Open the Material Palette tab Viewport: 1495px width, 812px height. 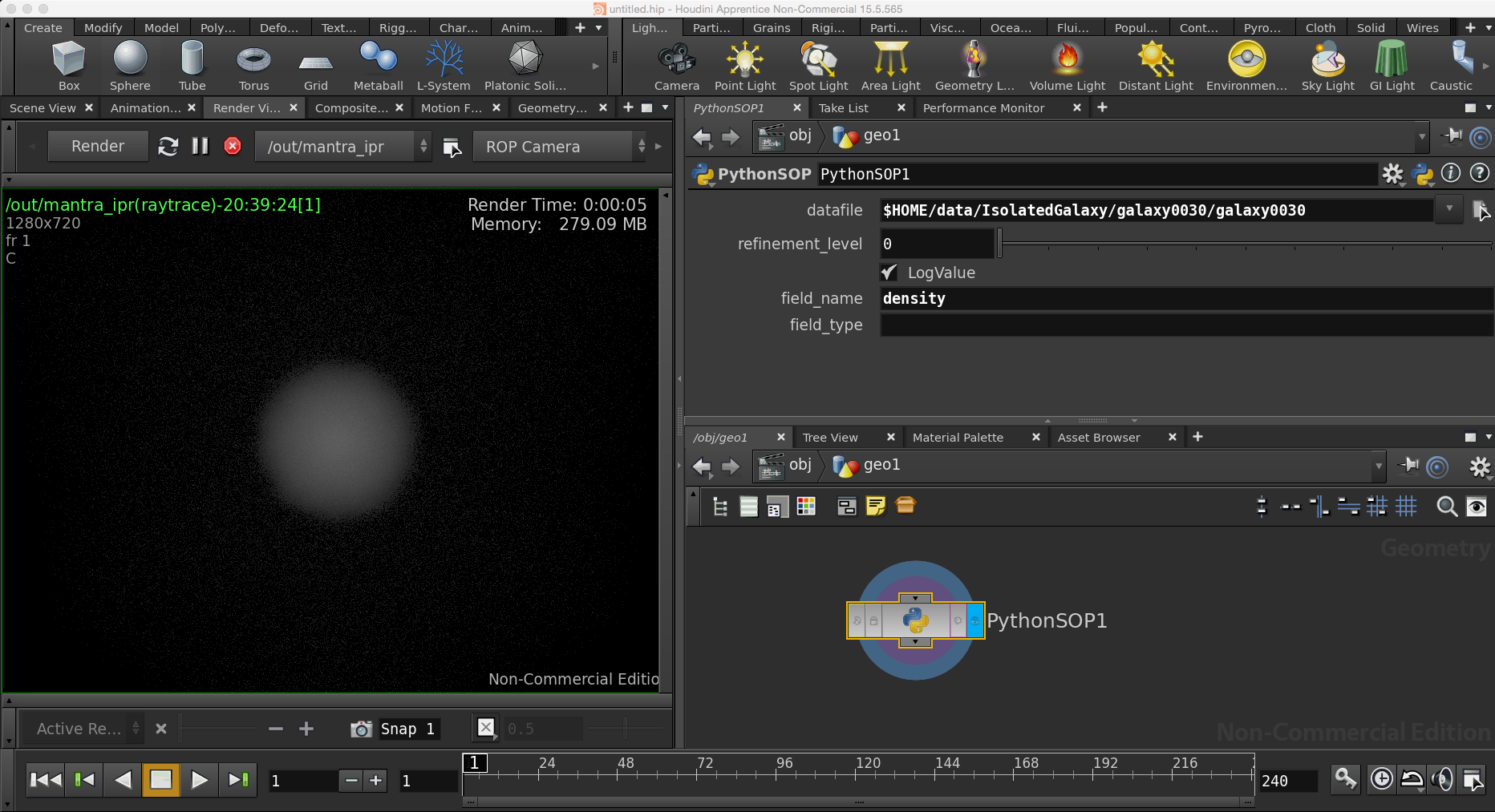[958, 437]
